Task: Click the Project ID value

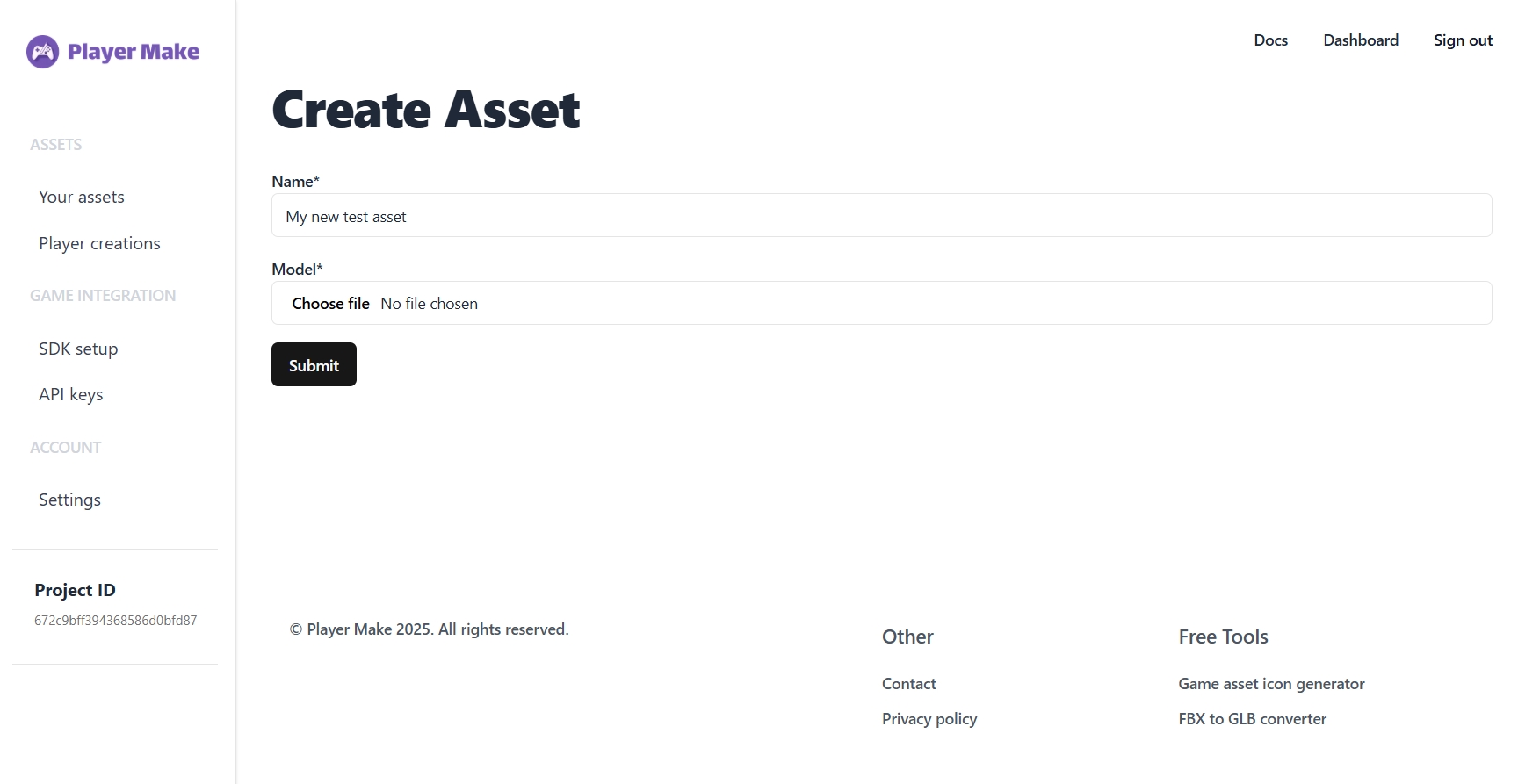Action: pos(115,621)
